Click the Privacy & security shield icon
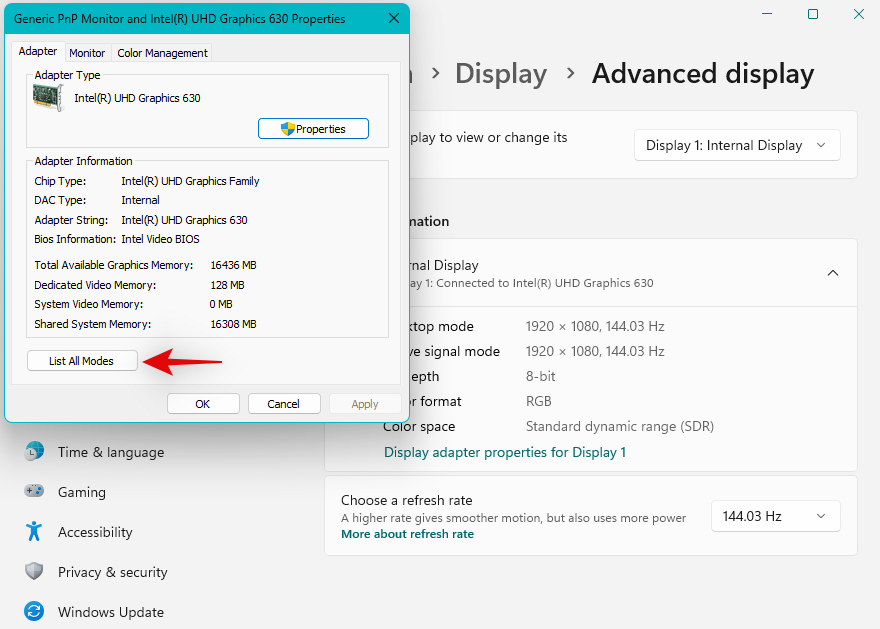The height and width of the screenshot is (629, 880). tap(34, 572)
